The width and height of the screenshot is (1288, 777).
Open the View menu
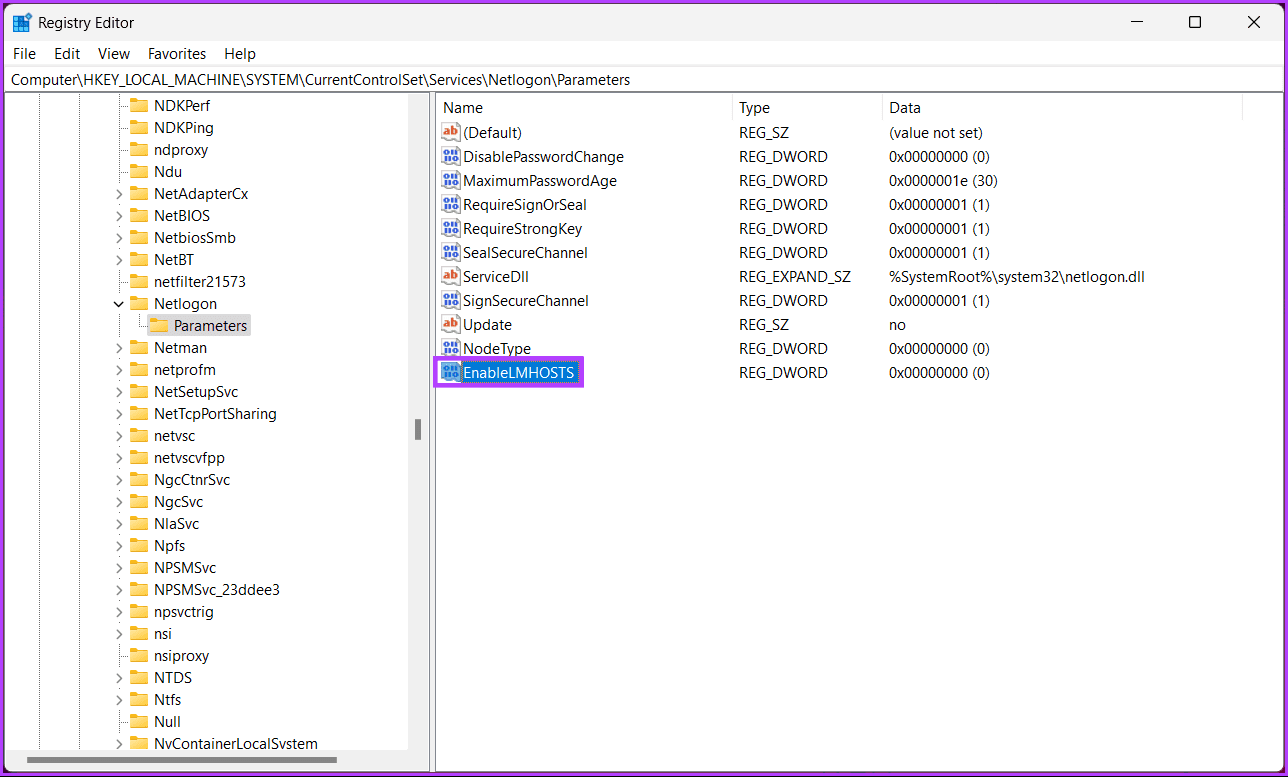[114, 54]
